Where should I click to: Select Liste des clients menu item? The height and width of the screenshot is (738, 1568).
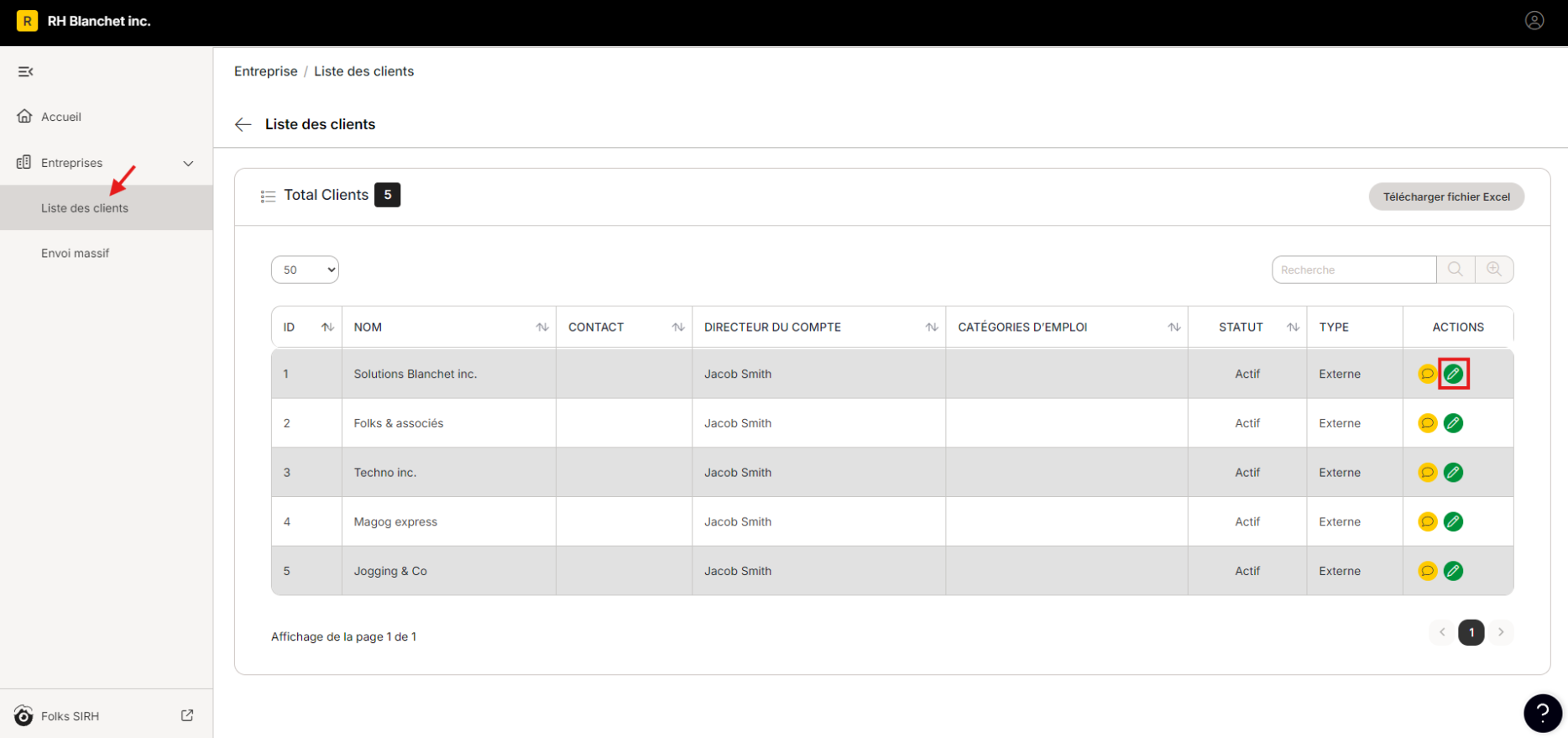tap(107, 207)
